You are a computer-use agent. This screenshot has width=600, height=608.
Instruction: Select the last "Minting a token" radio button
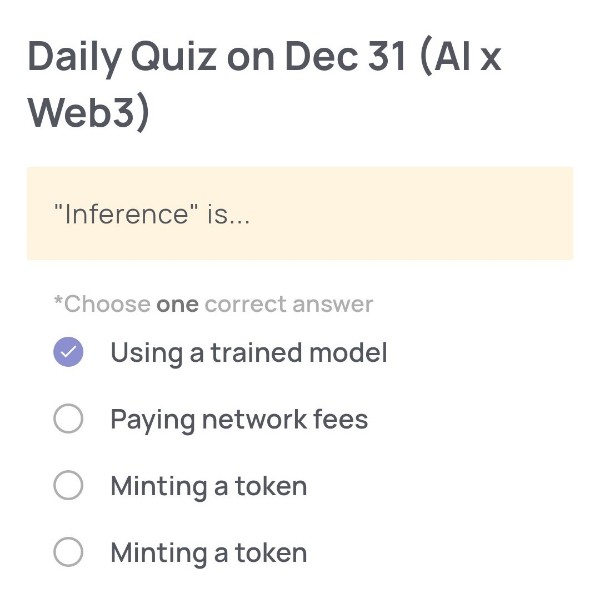[x=68, y=552]
